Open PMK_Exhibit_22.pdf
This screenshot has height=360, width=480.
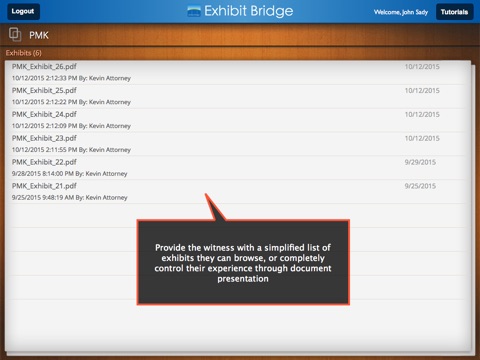44,162
